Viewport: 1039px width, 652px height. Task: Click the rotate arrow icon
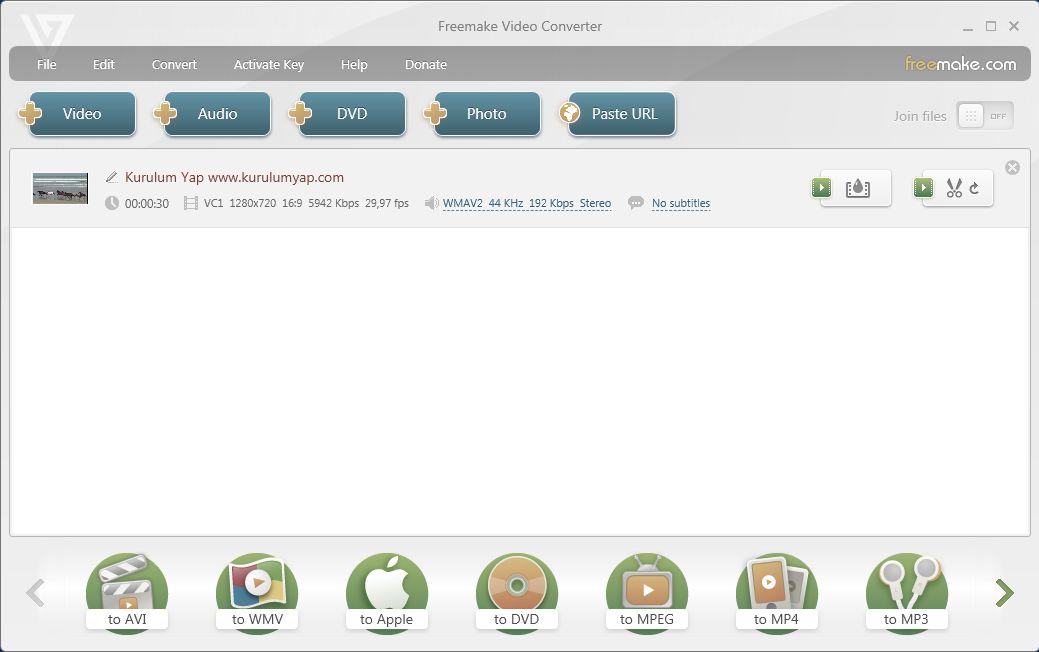tap(974, 188)
